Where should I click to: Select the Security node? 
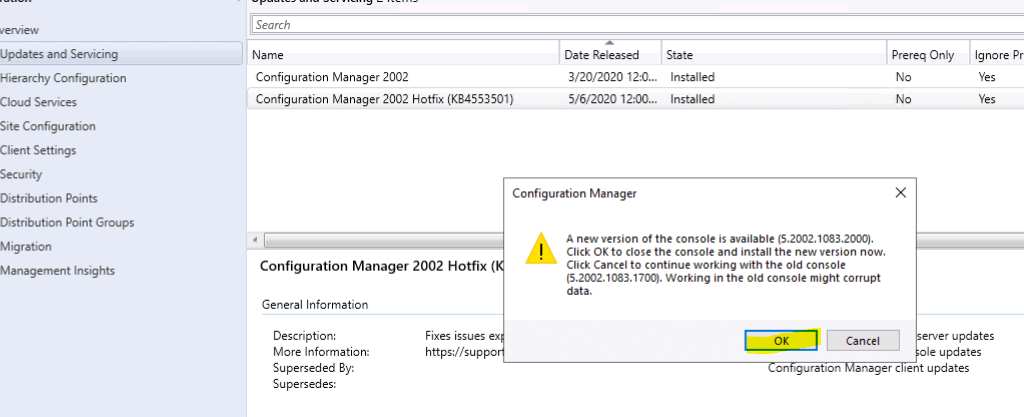pyautogui.click(x=21, y=175)
